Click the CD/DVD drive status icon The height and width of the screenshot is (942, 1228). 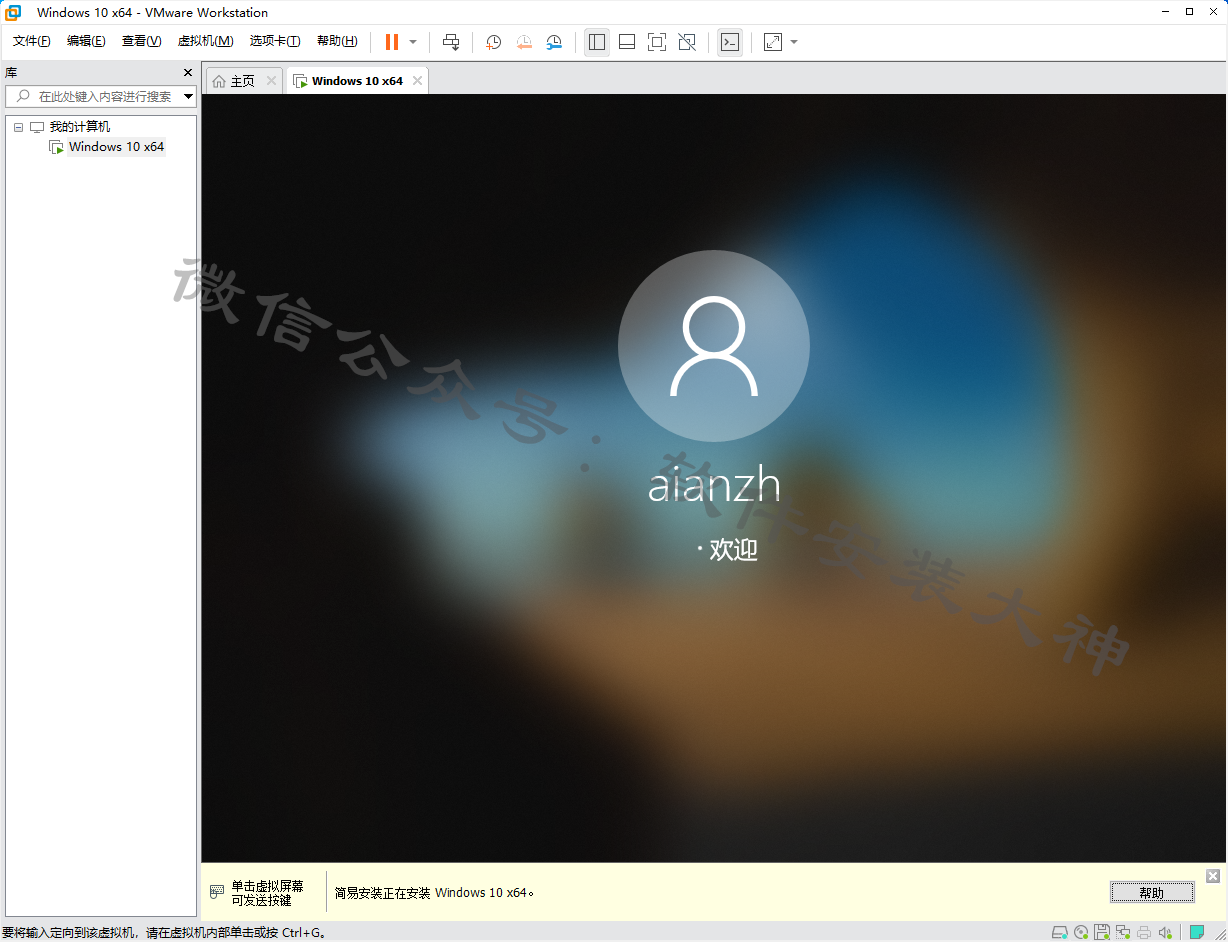click(1081, 932)
